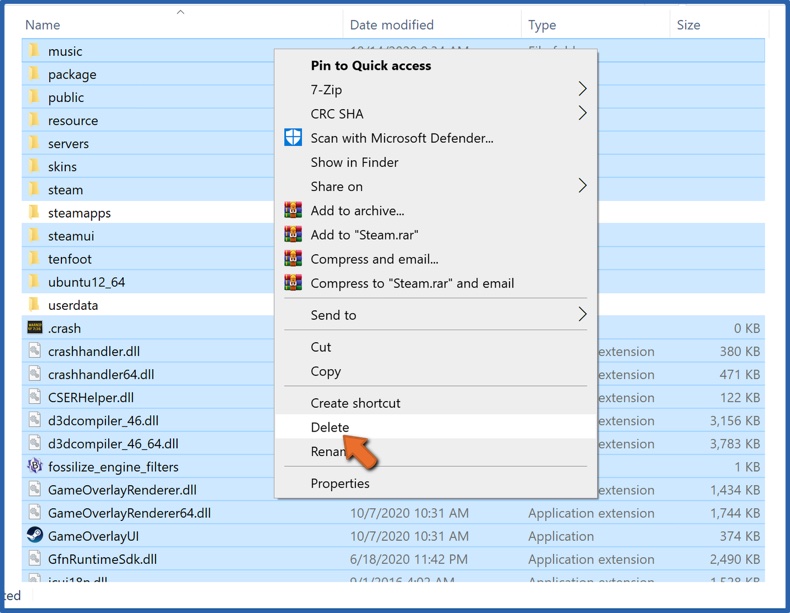The width and height of the screenshot is (790, 613).
Task: Click the steamapps folder icon
Action: point(34,212)
